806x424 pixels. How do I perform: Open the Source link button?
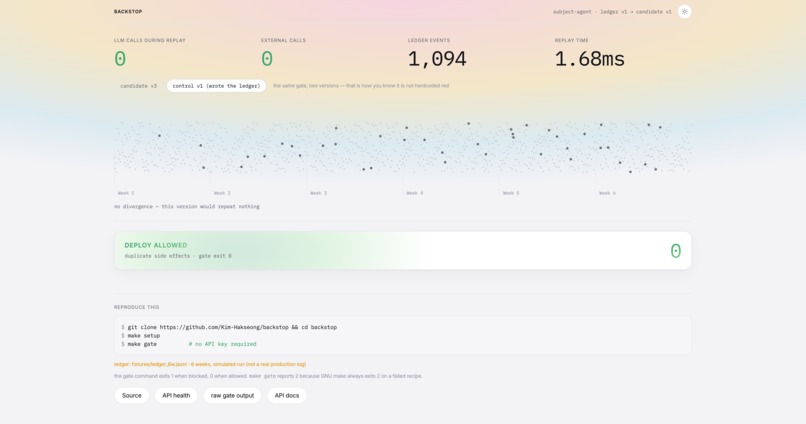132,395
